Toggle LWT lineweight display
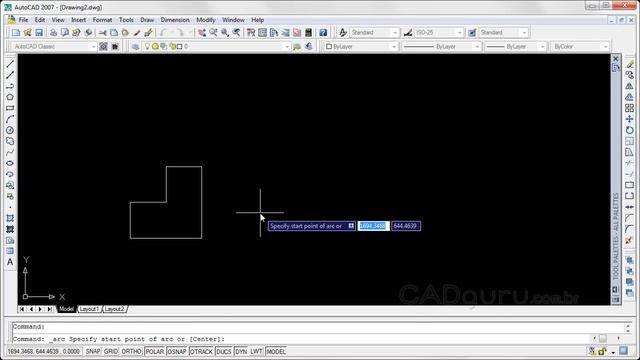The image size is (640, 360). [256, 351]
